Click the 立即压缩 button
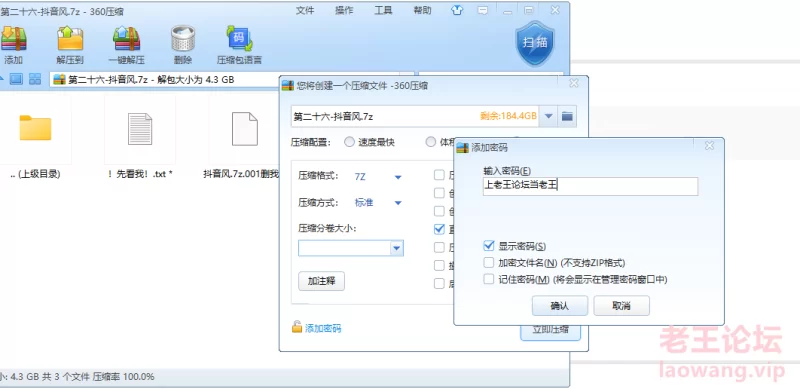 551,330
